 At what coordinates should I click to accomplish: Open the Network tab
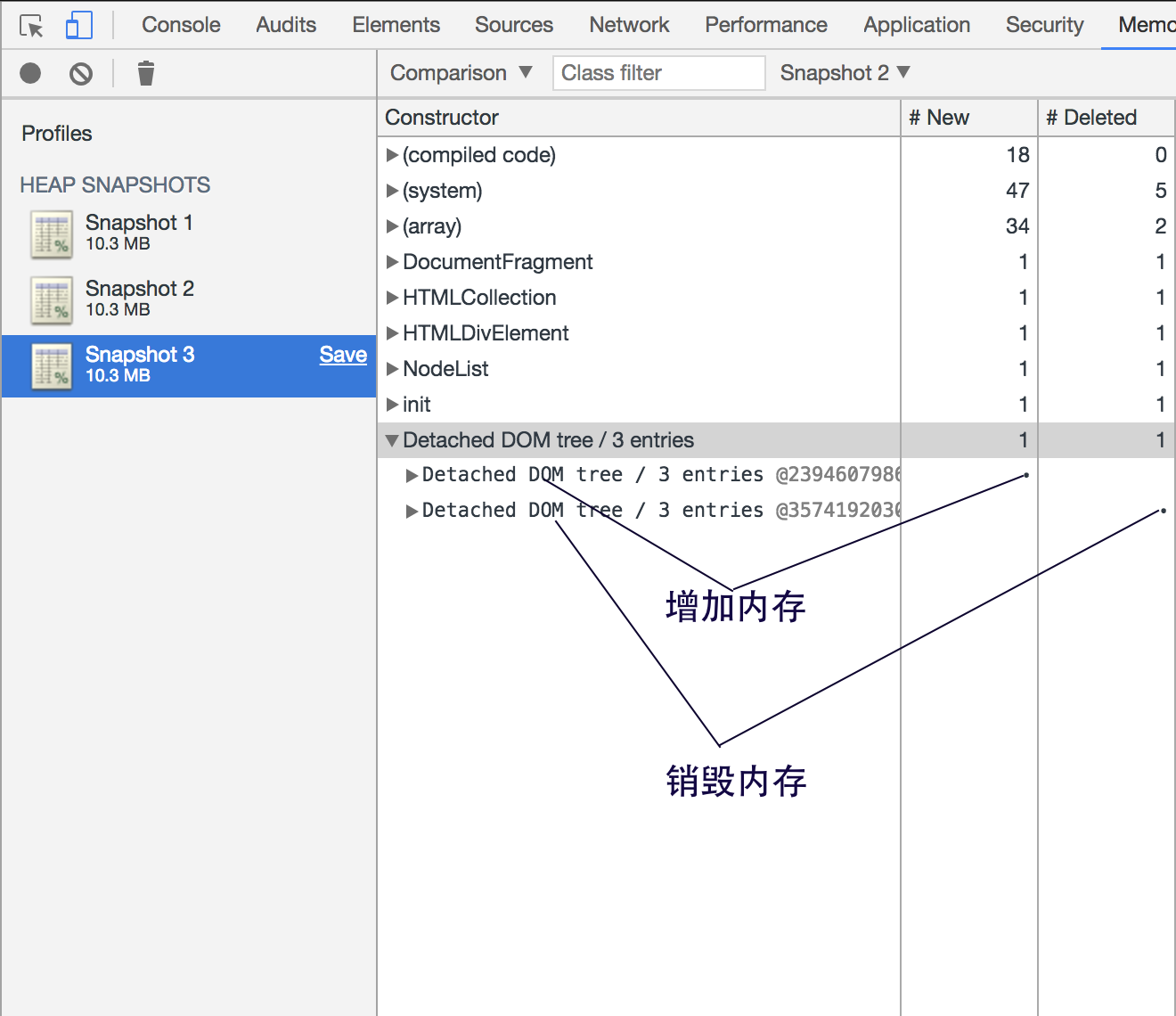(629, 25)
